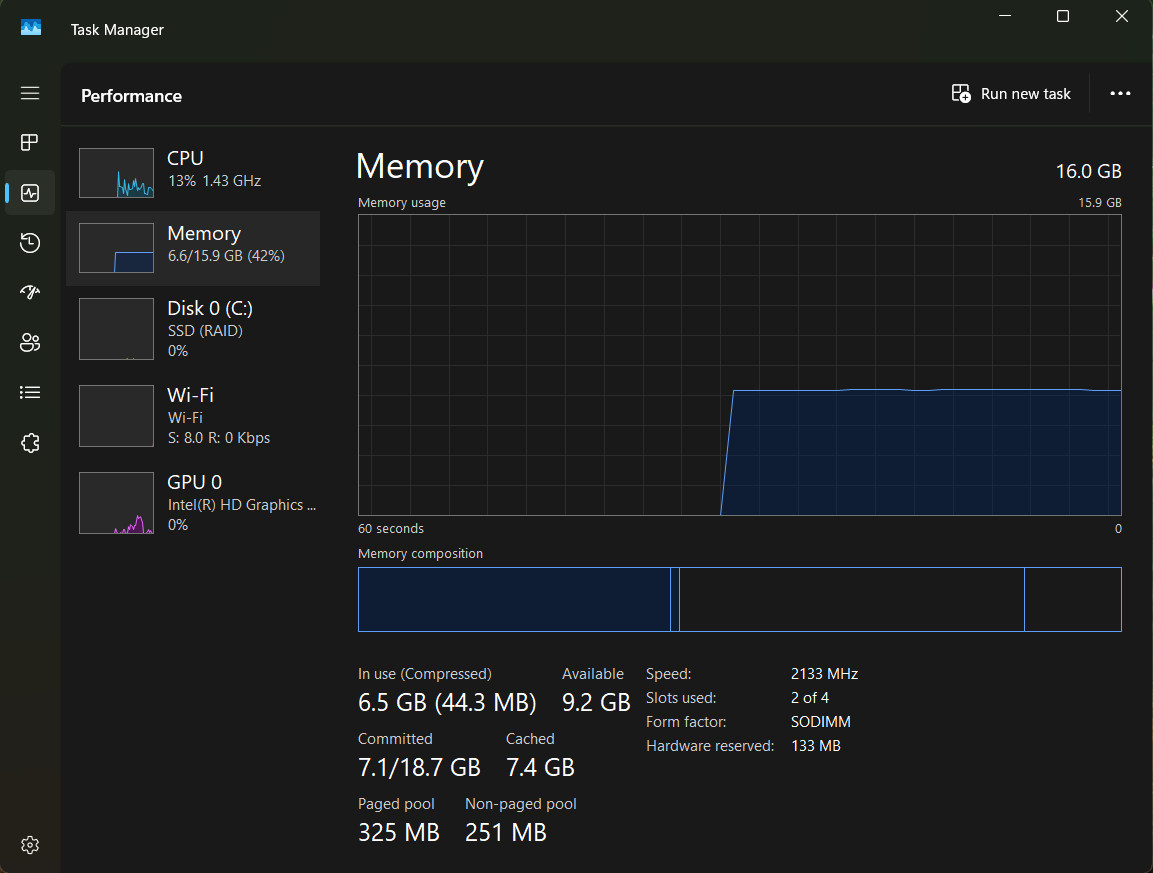Click the Speed "2133 MHz" value
The width and height of the screenshot is (1153, 873).
point(824,674)
